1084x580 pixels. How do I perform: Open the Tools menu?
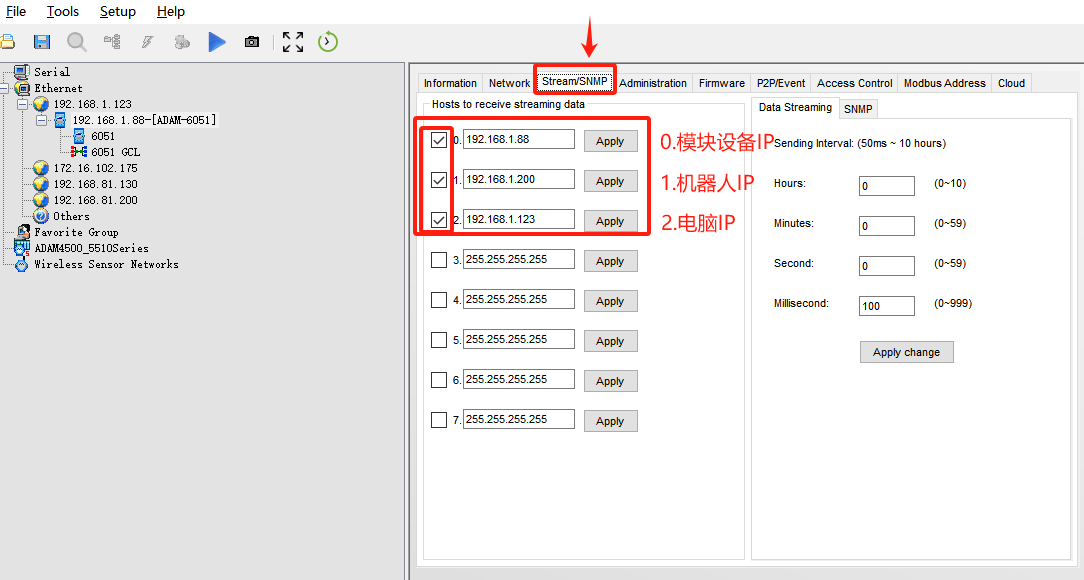63,12
